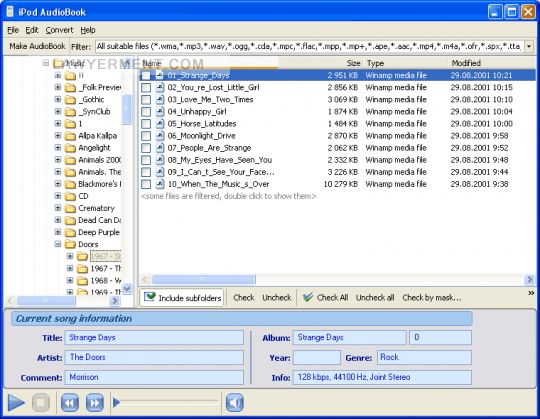Click the 01_Strange_Days file icon
The height and width of the screenshot is (419, 540).
click(159, 75)
